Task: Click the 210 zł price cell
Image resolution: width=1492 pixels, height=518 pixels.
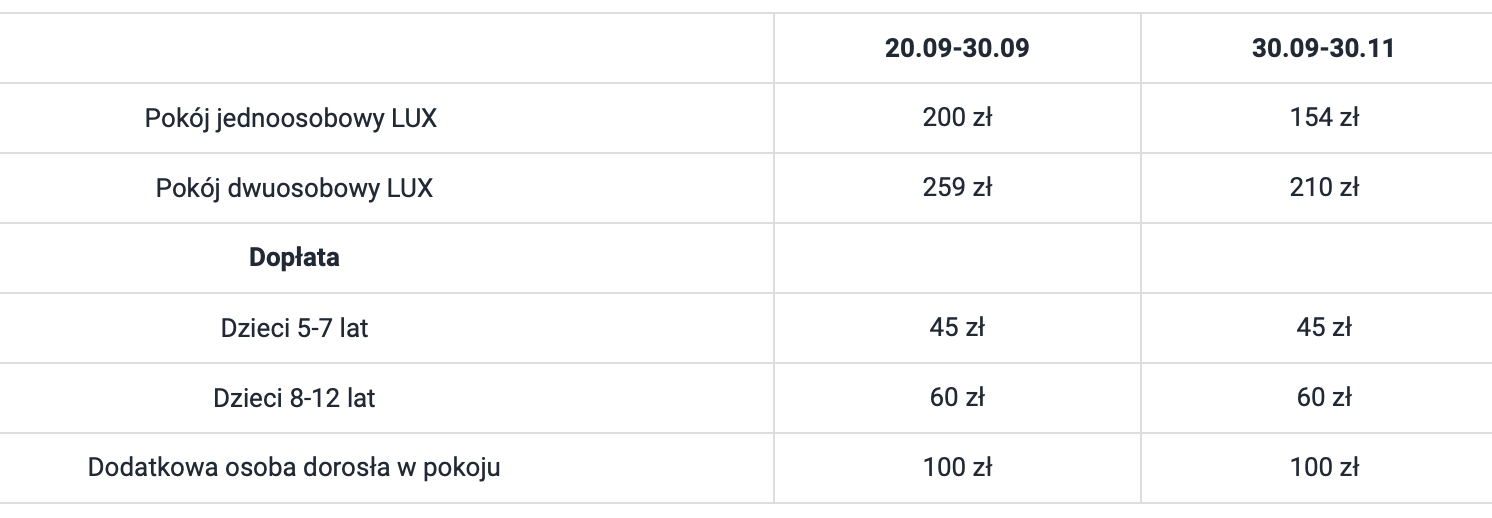Action: point(1324,188)
